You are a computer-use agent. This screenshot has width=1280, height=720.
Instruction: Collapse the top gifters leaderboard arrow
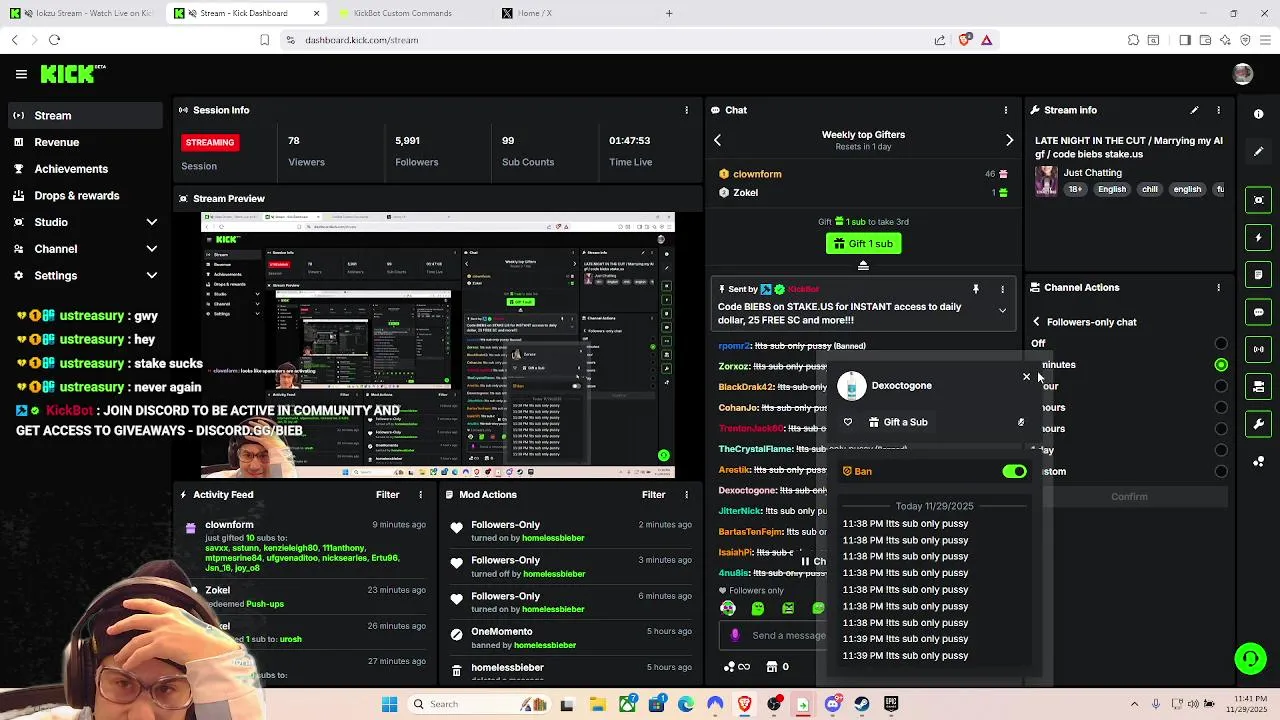click(863, 265)
